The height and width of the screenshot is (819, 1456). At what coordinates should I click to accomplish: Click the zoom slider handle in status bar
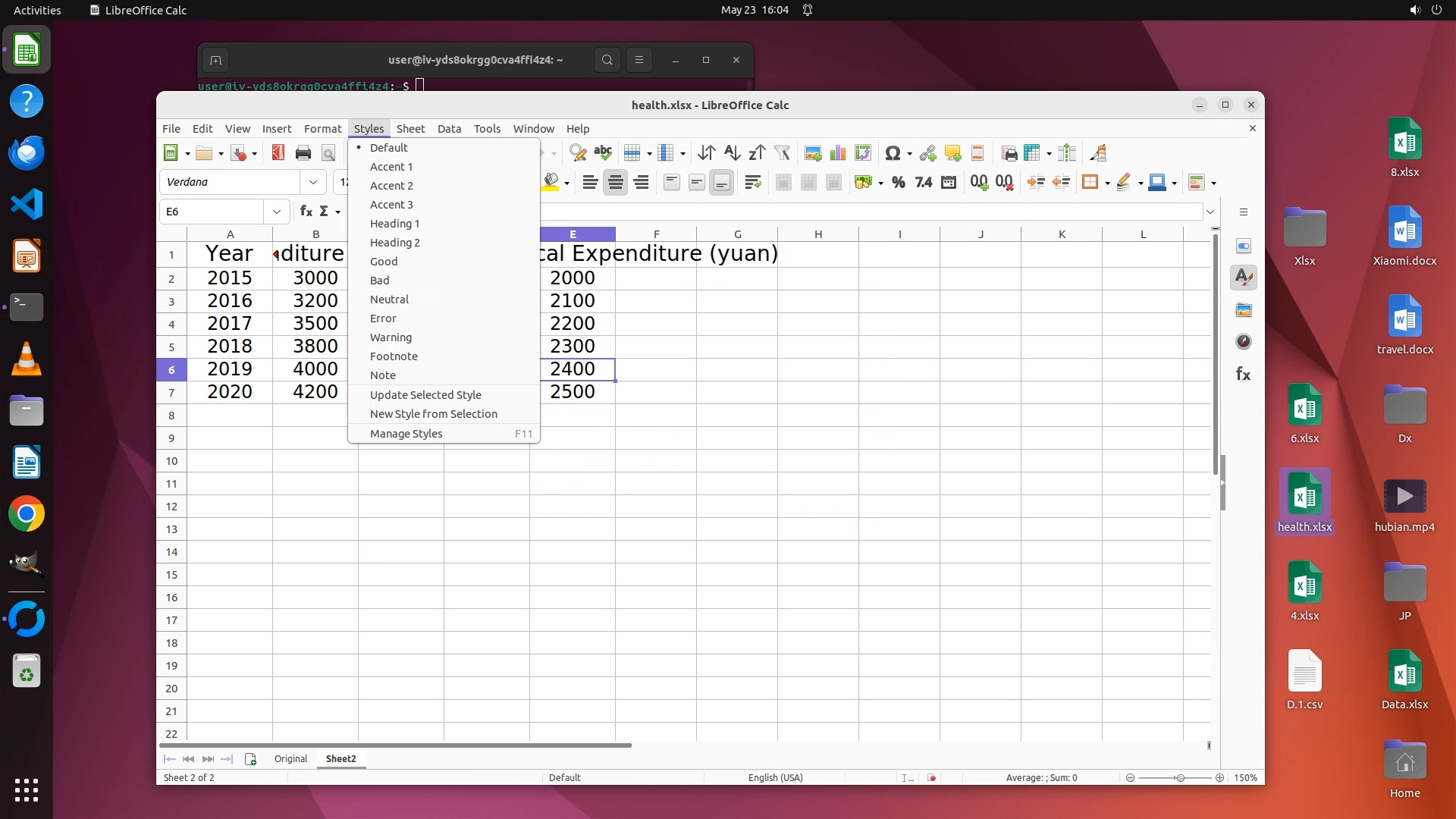point(1180,778)
